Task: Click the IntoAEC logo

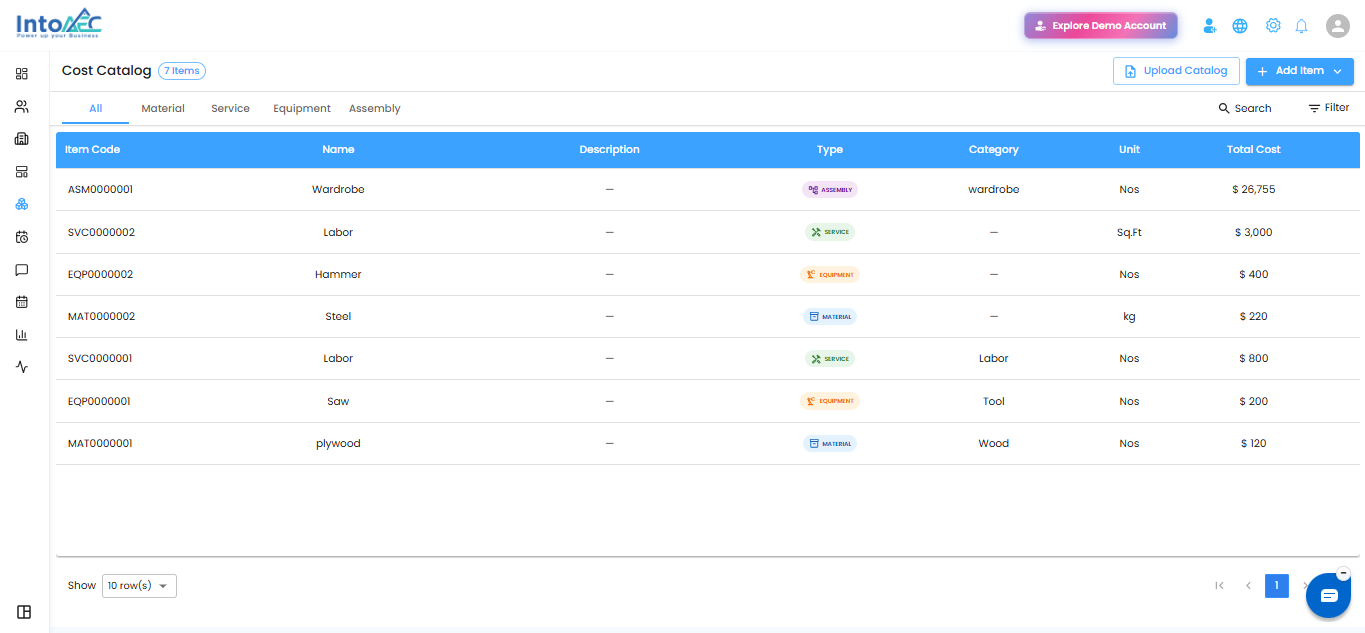Action: coord(59,24)
